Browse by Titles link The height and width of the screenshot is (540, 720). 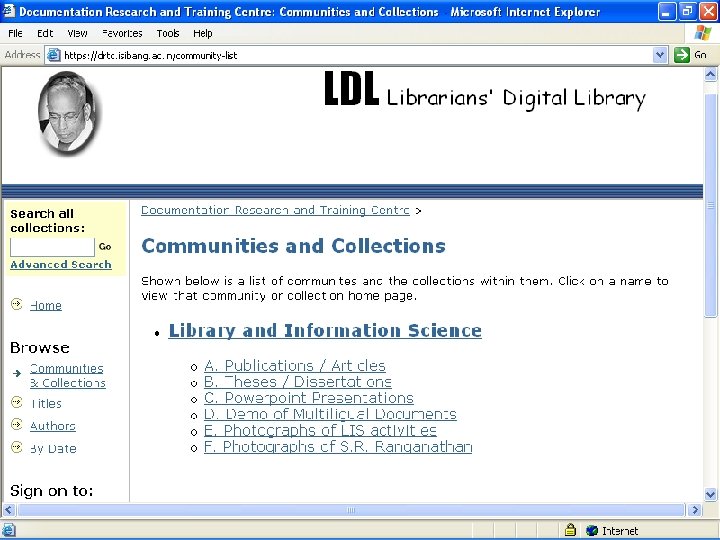(46, 404)
